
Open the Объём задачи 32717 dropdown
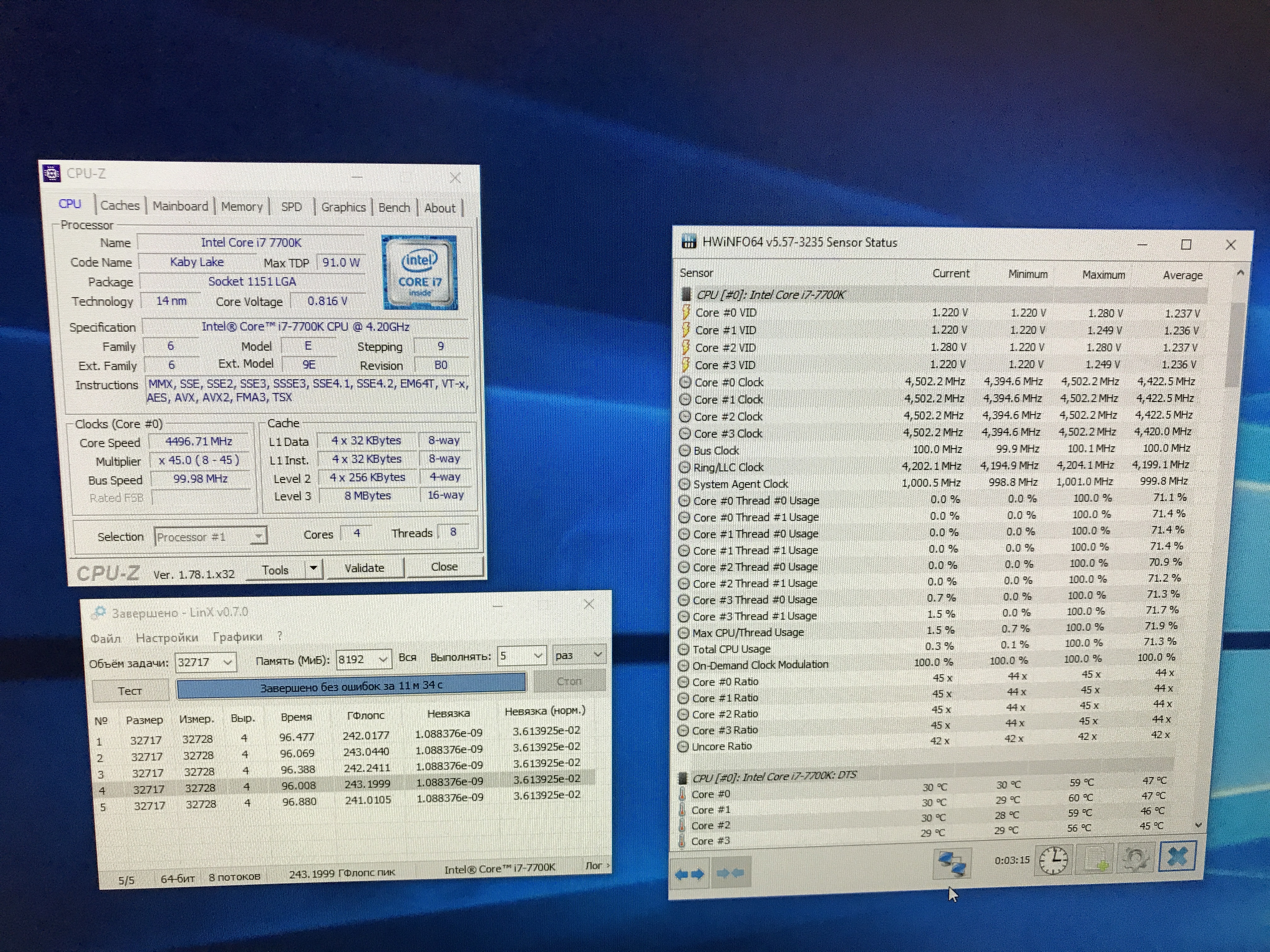click(x=227, y=662)
